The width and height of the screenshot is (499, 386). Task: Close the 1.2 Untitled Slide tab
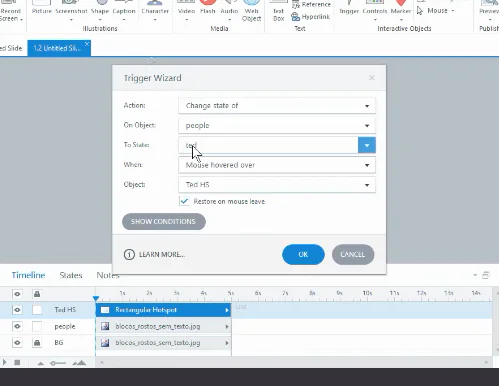click(x=87, y=44)
